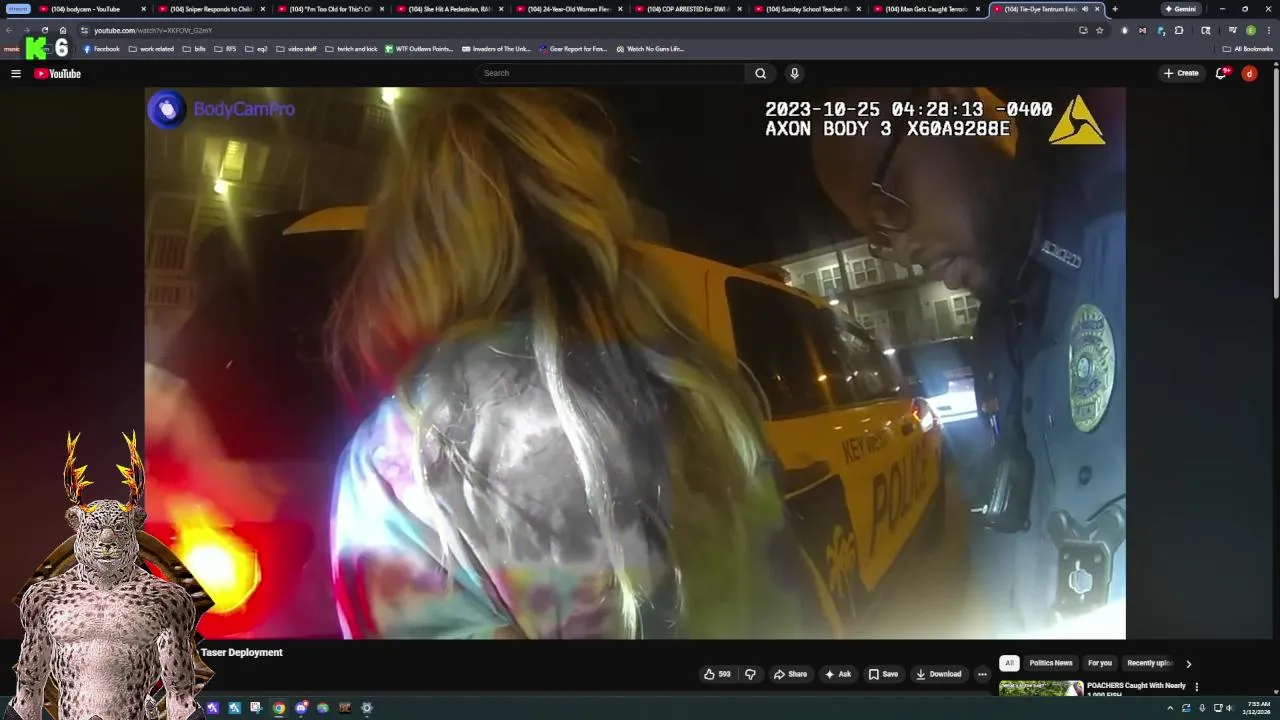Like the video with thumbs up
The height and width of the screenshot is (720, 1280).
[x=717, y=674]
